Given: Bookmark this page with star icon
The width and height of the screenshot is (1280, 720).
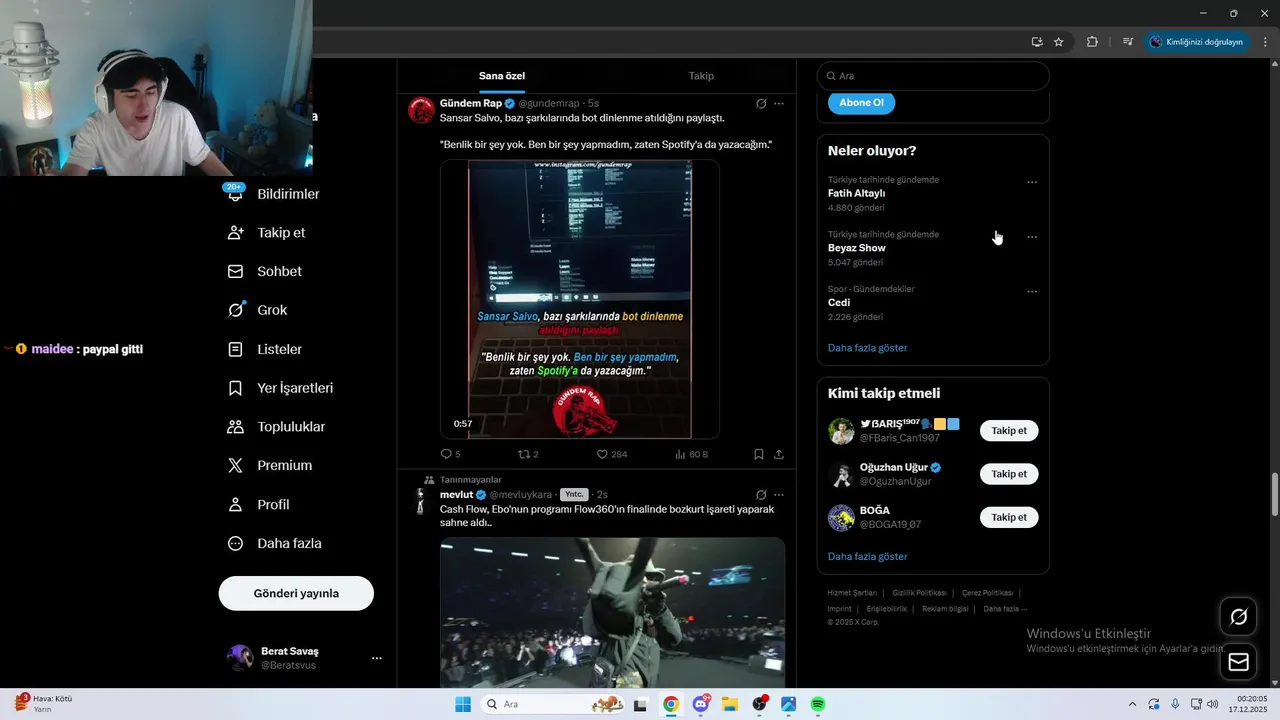Looking at the screenshot, I should click(x=1059, y=42).
